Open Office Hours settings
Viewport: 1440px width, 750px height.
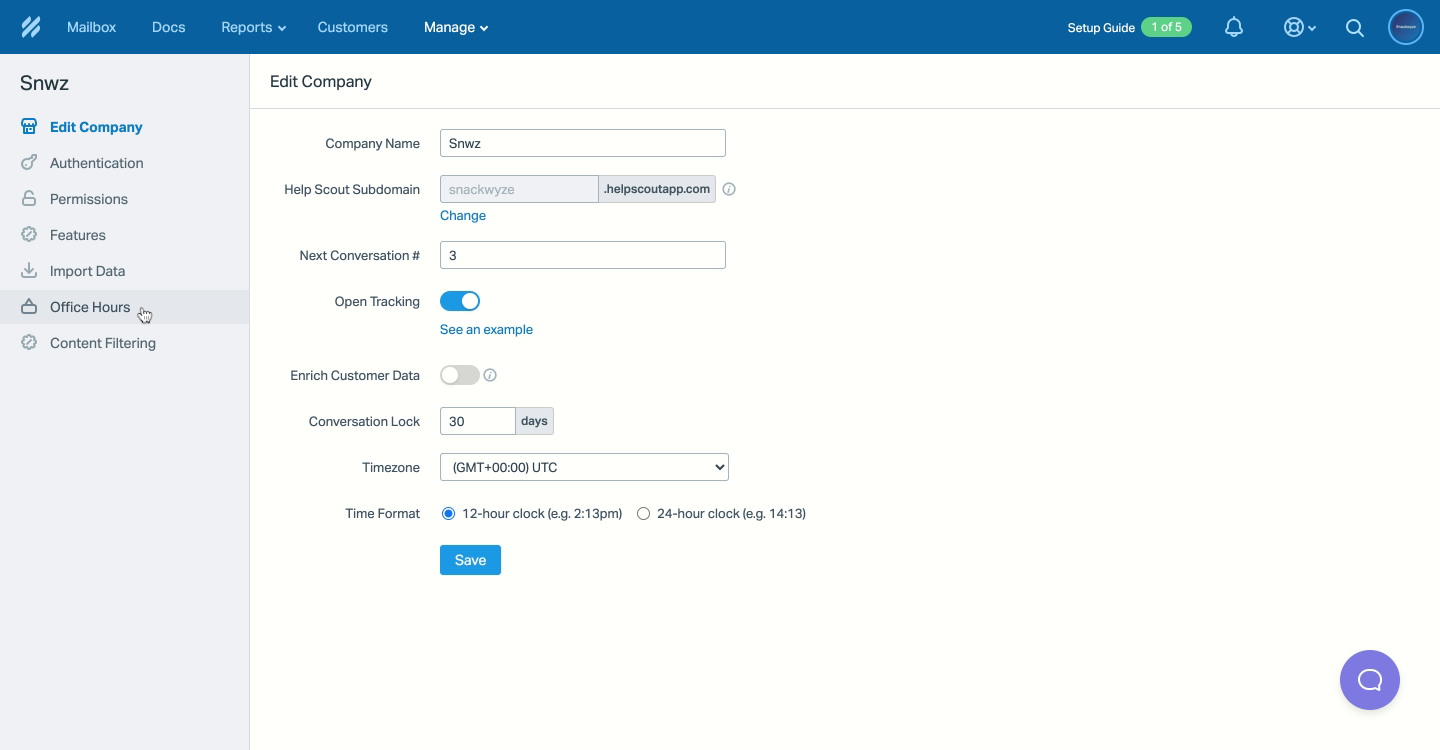pos(90,307)
